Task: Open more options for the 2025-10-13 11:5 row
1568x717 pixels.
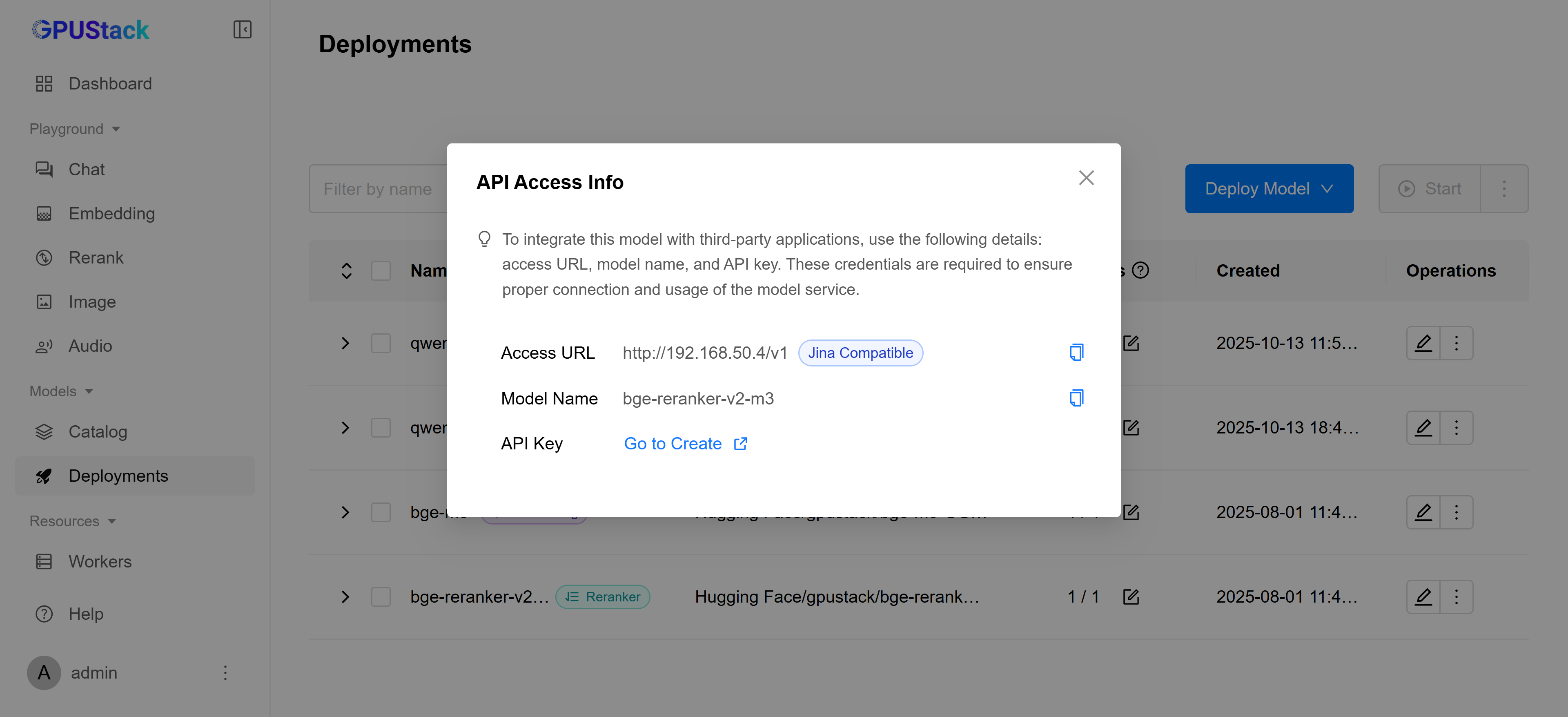Action: point(1456,343)
